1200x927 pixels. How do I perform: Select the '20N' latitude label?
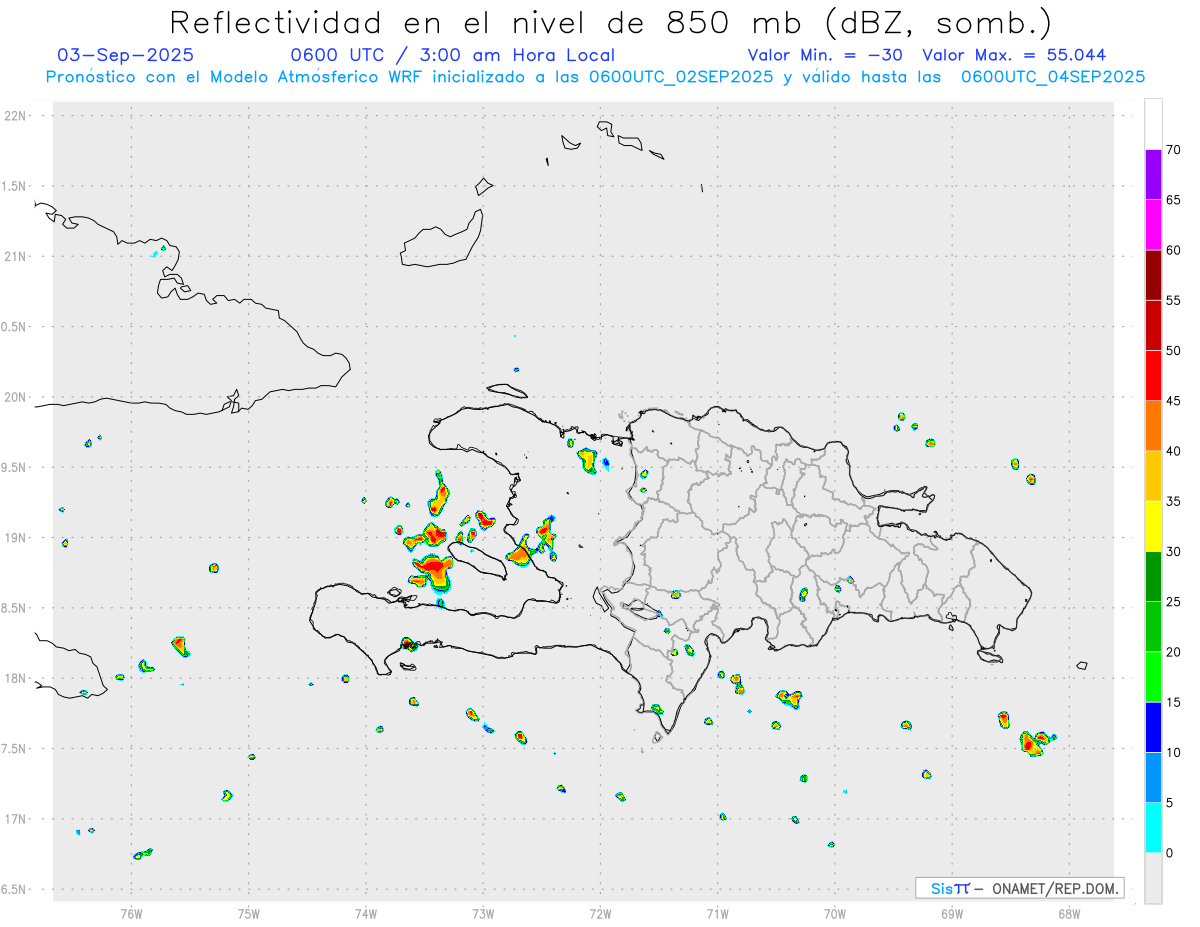point(17,397)
